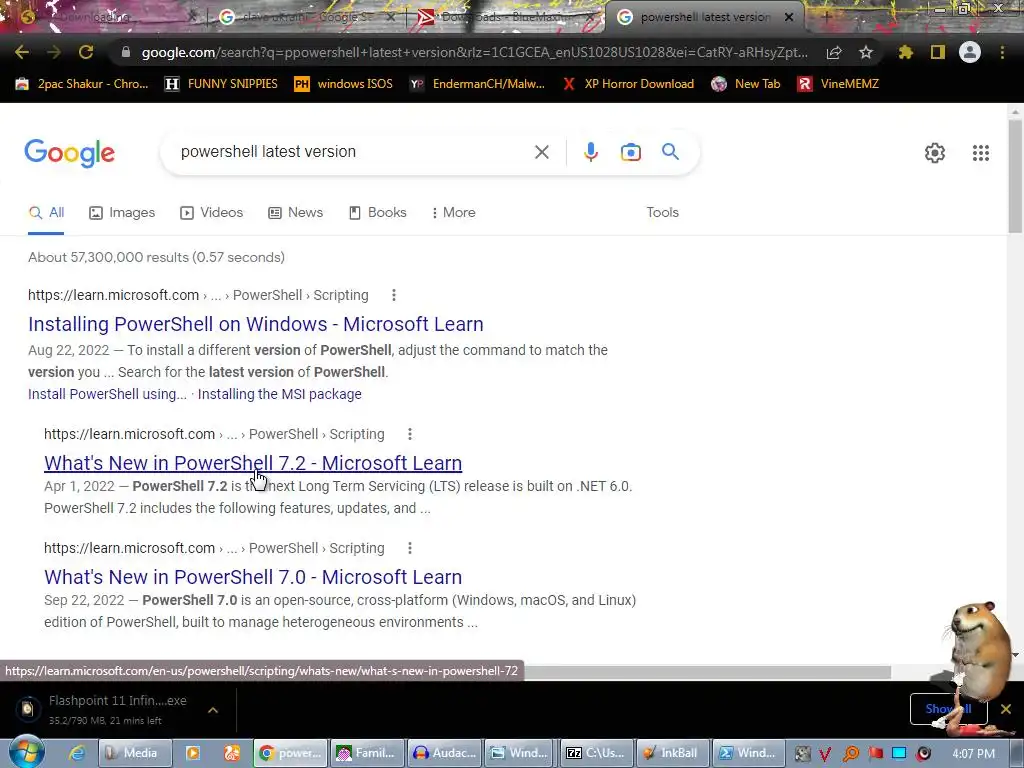
Task: Open options menu for Installing PowerShell result
Action: [394, 295]
